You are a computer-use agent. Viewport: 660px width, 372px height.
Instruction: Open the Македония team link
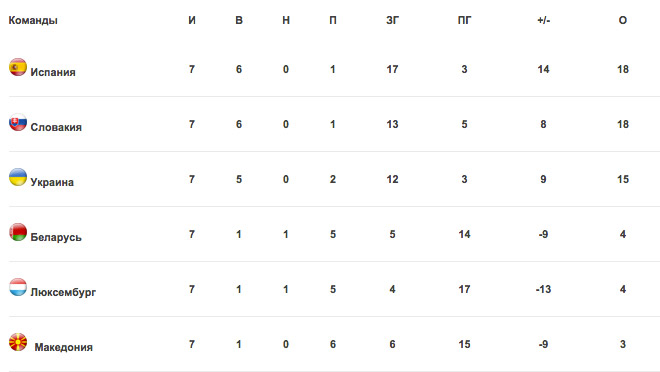[64, 347]
